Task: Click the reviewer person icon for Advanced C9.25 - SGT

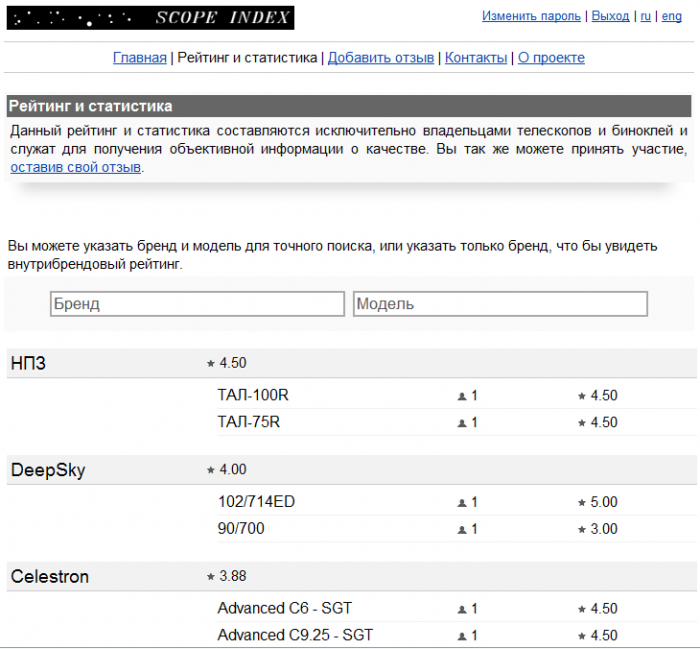Action: tap(462, 636)
